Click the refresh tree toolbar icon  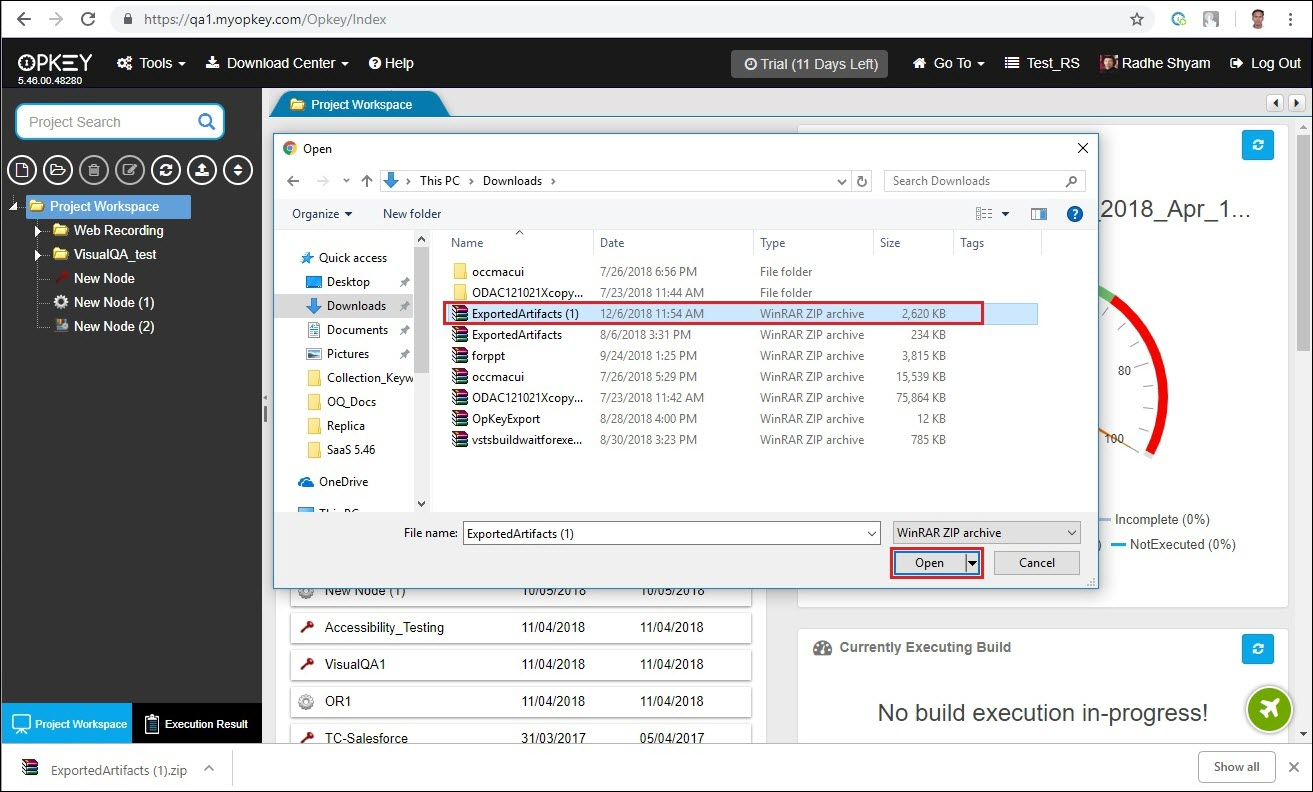click(166, 170)
